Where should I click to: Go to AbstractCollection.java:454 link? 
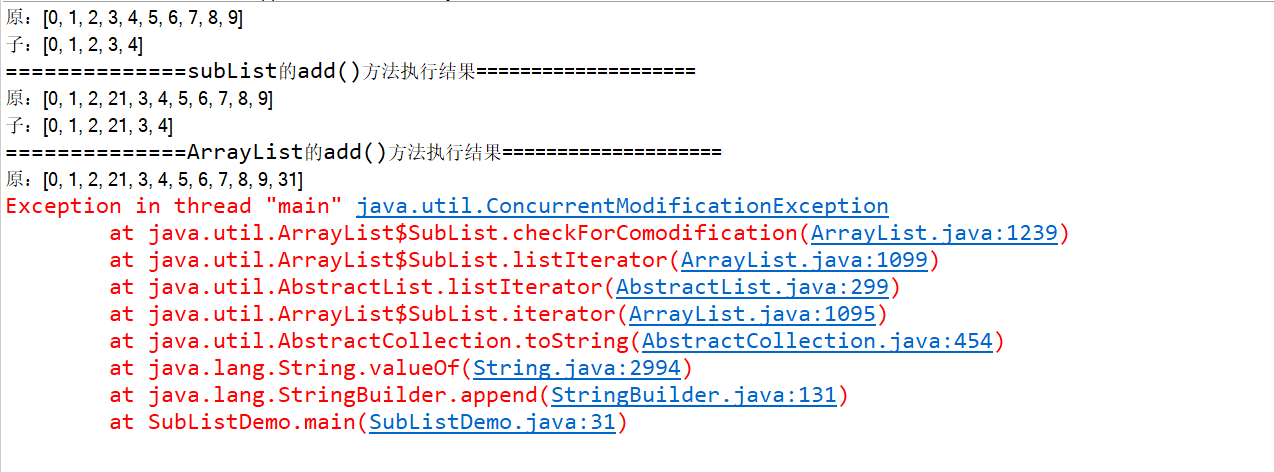(817, 341)
